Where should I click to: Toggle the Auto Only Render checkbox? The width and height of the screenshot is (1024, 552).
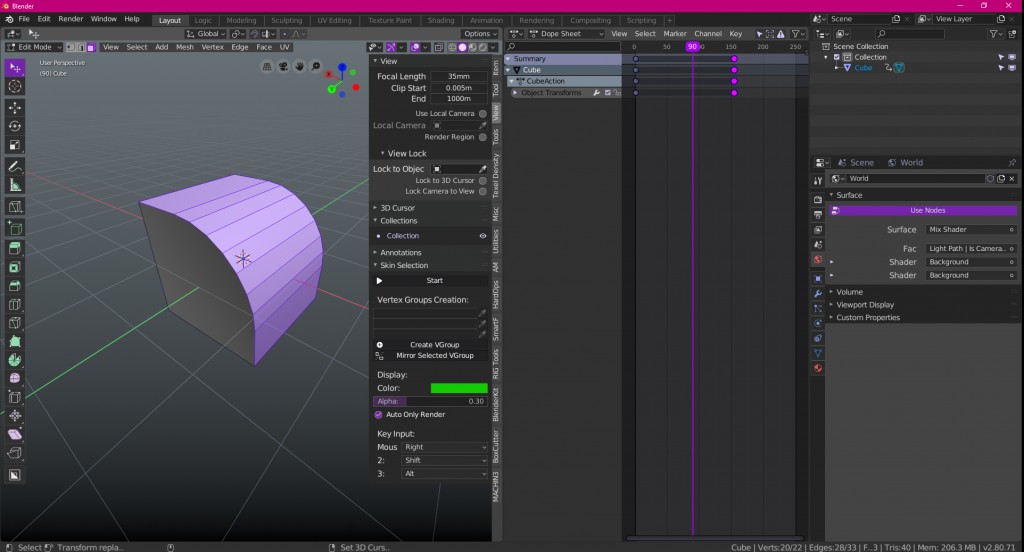(x=378, y=414)
